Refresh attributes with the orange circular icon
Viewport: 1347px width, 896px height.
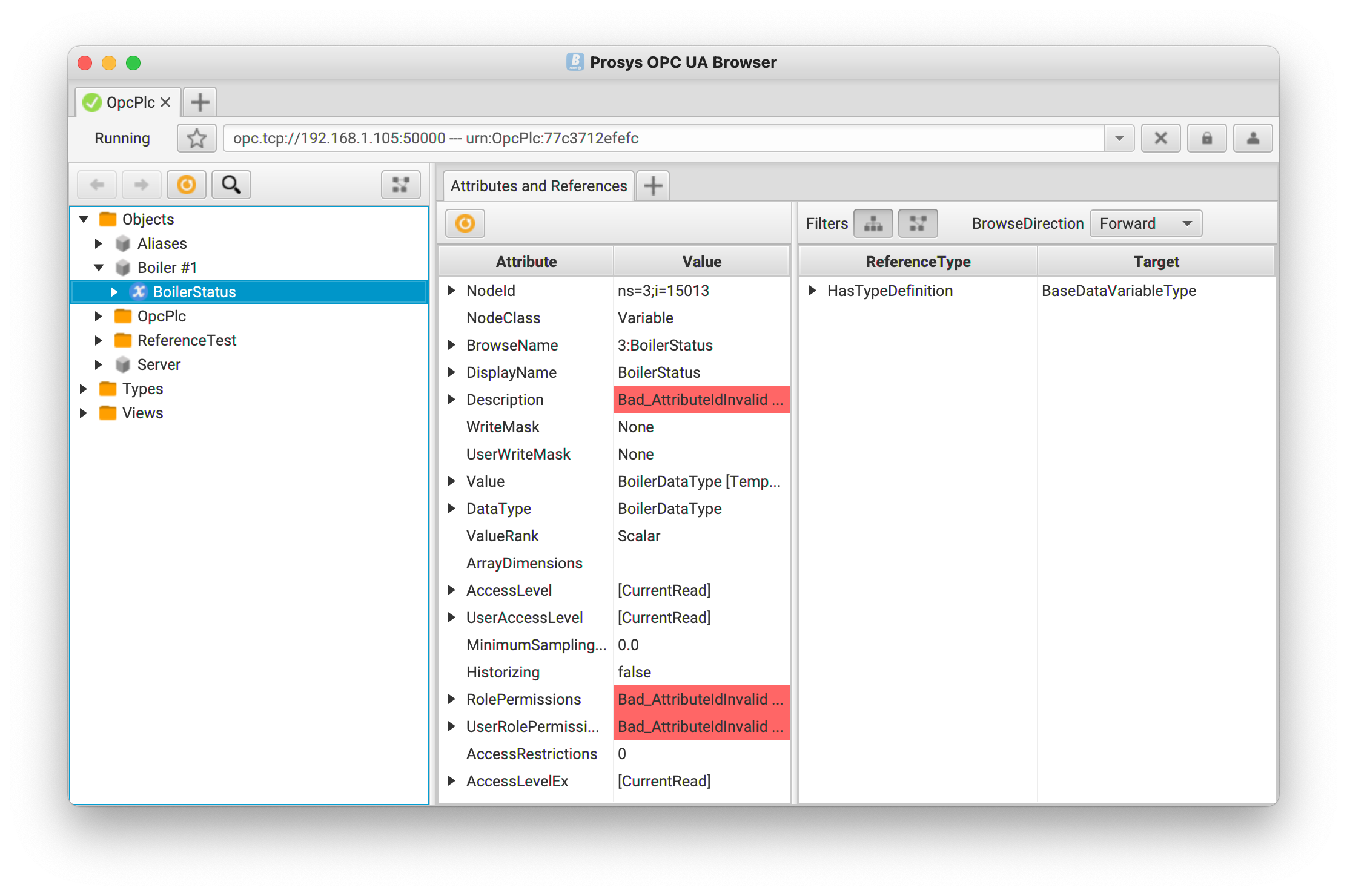(465, 223)
